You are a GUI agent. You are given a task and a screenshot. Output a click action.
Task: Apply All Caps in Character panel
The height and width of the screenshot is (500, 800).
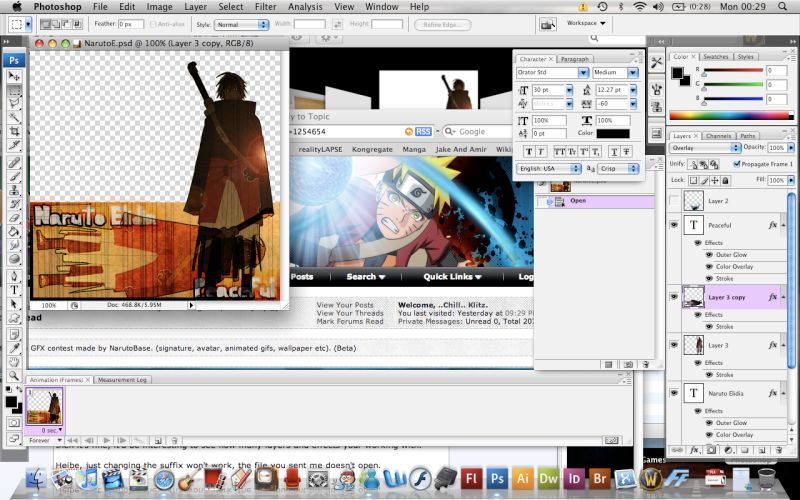click(559, 151)
